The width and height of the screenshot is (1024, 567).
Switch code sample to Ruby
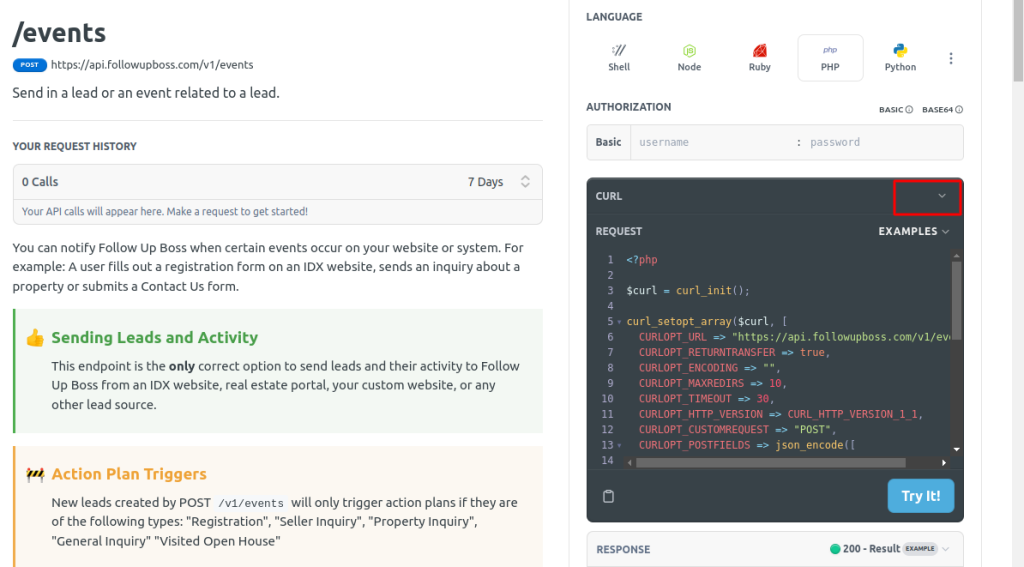760,57
